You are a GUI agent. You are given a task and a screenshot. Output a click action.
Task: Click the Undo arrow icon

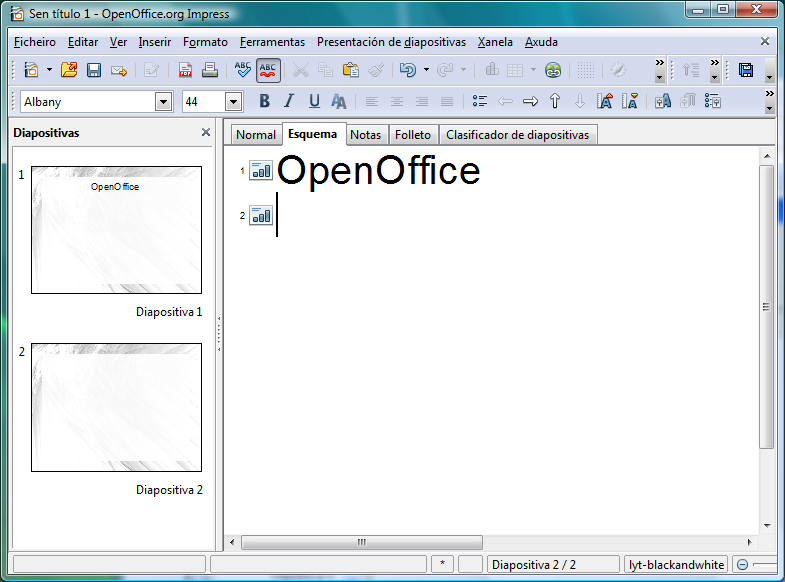point(407,70)
